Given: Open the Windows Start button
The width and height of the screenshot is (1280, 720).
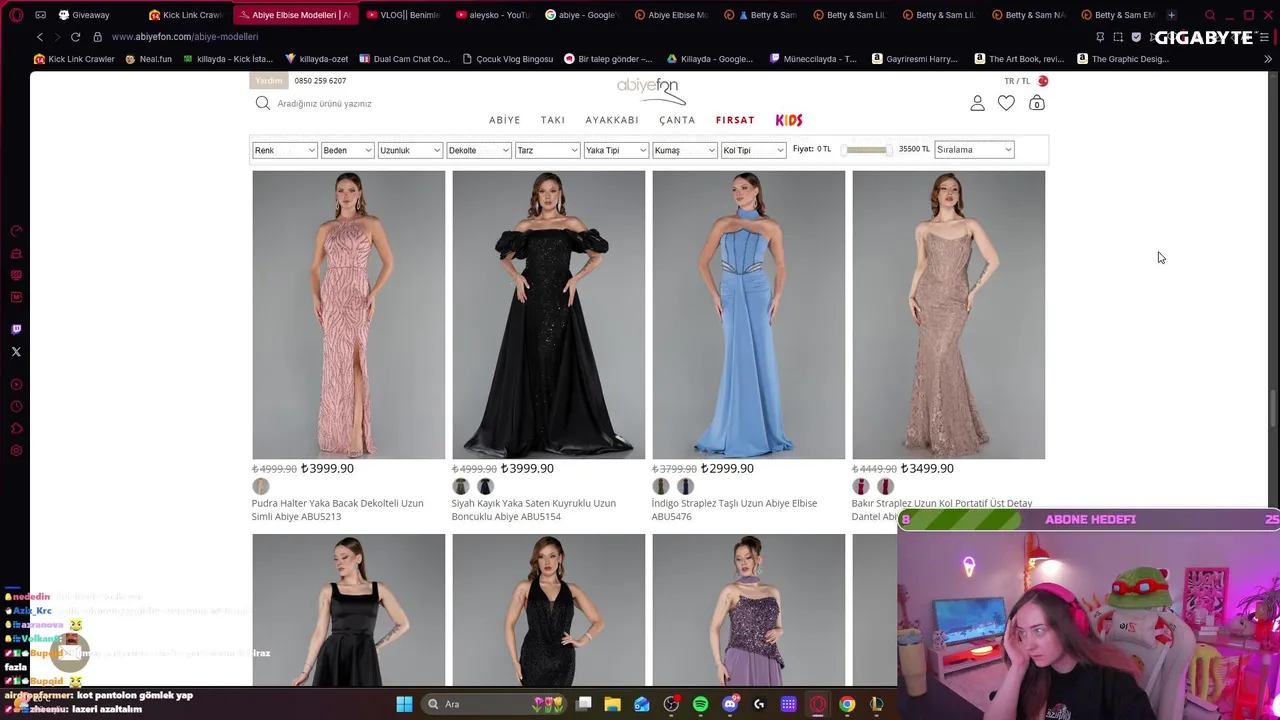Looking at the screenshot, I should [404, 704].
